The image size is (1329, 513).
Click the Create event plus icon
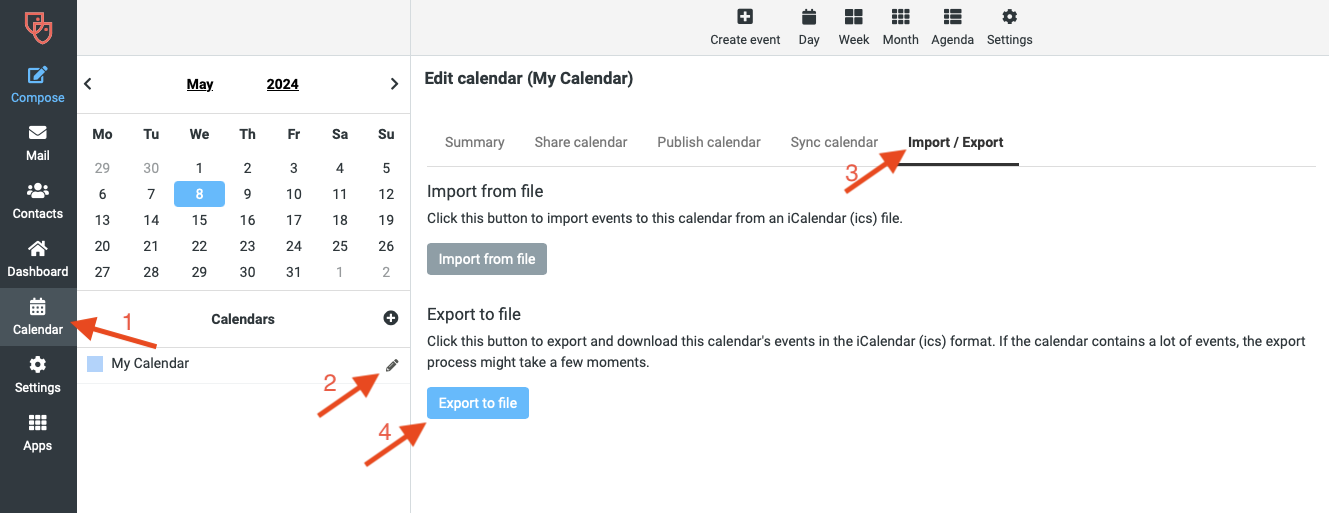(x=745, y=17)
